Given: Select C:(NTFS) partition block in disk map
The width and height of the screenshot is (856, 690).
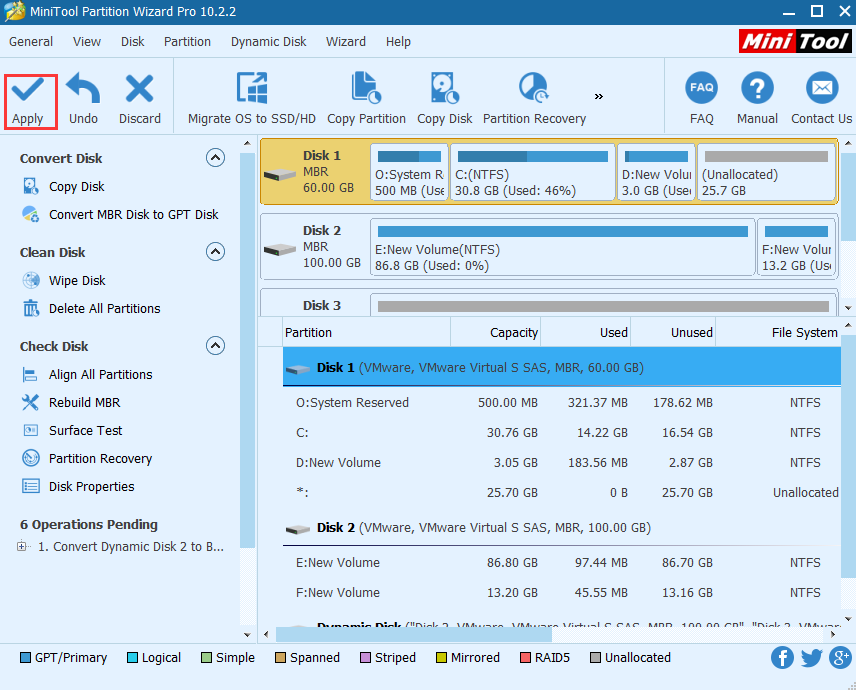Looking at the screenshot, I should coord(532,172).
